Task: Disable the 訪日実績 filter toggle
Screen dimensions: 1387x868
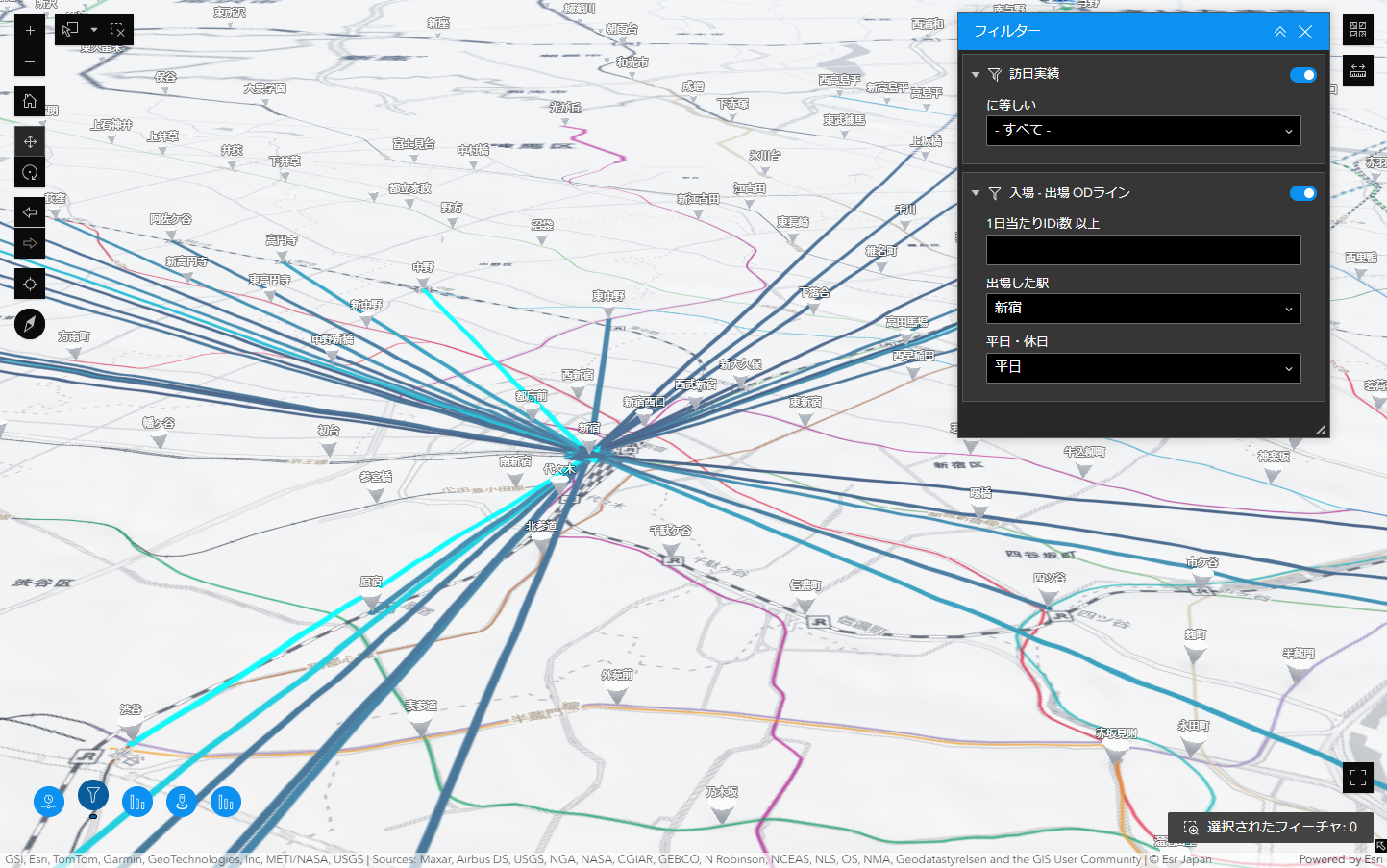Action: coord(1302,75)
